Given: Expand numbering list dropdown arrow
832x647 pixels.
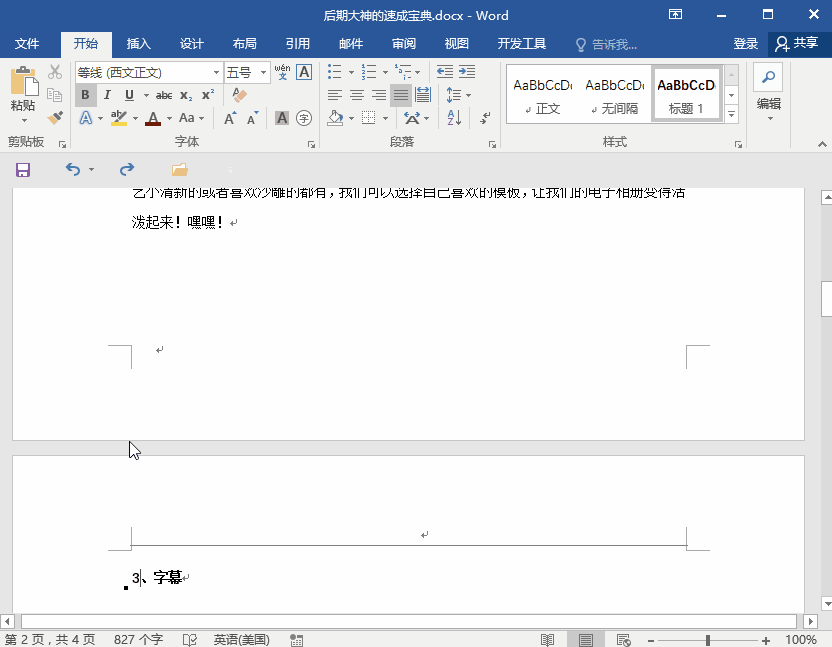Looking at the screenshot, I should (x=385, y=72).
